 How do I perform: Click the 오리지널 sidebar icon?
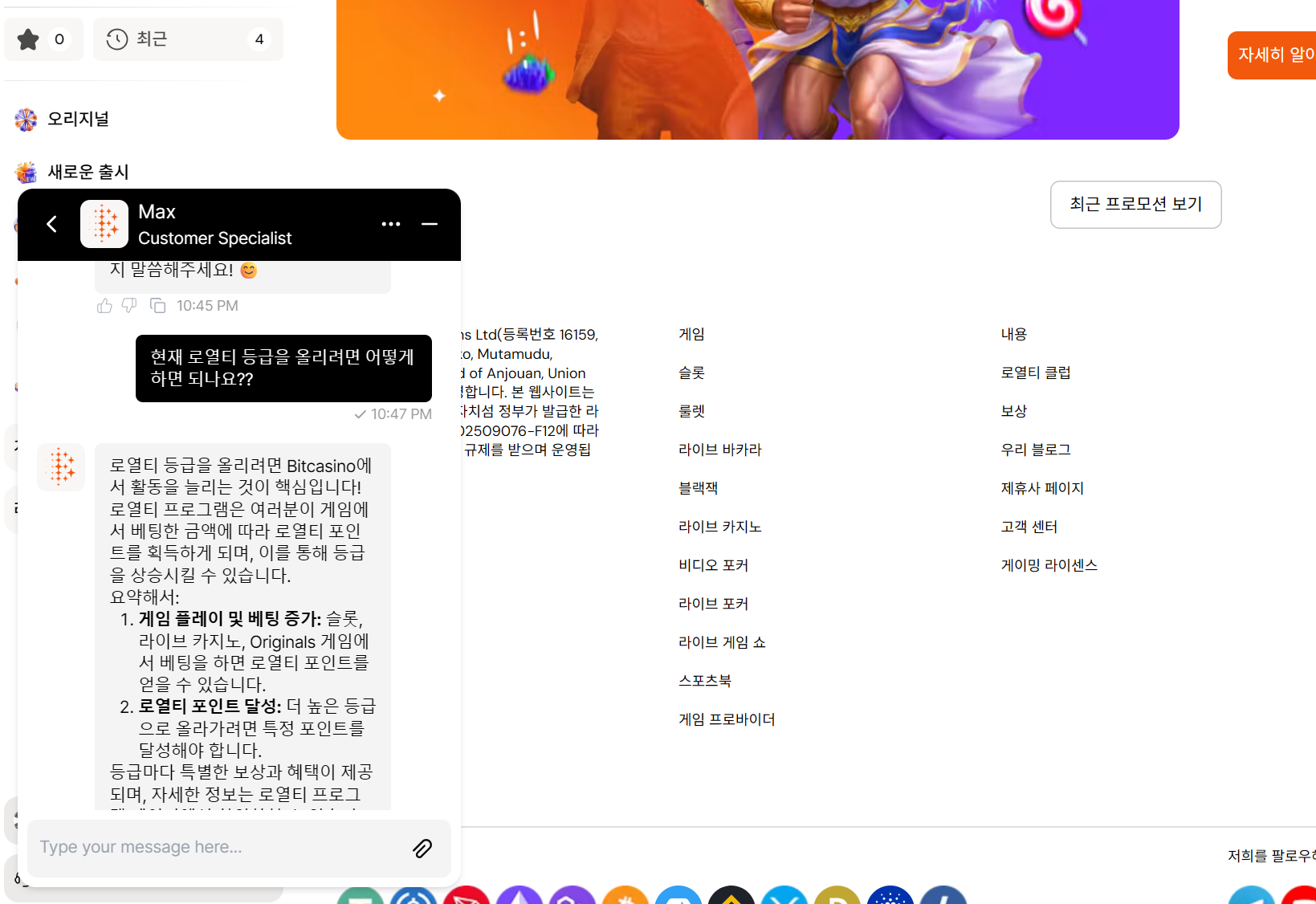(x=26, y=120)
